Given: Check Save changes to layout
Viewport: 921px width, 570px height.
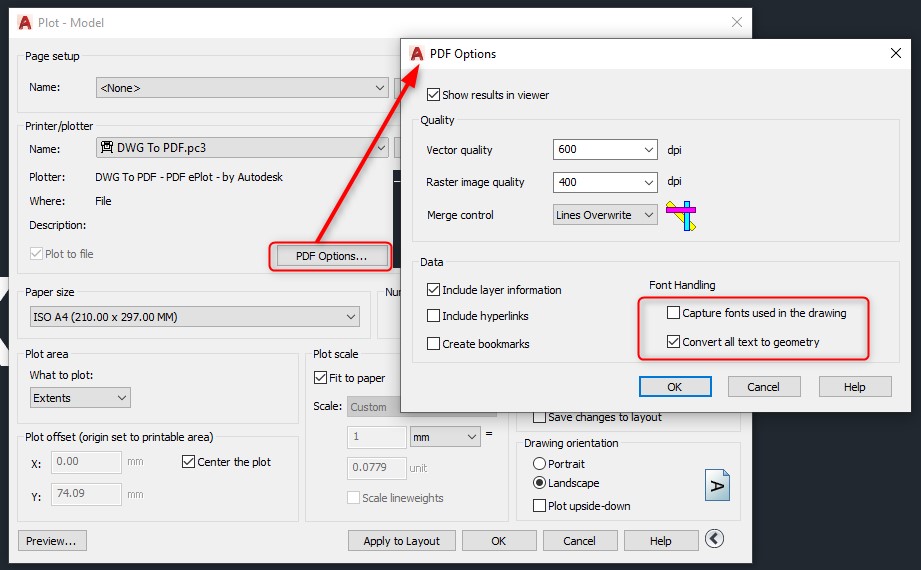Looking at the screenshot, I should tap(539, 417).
